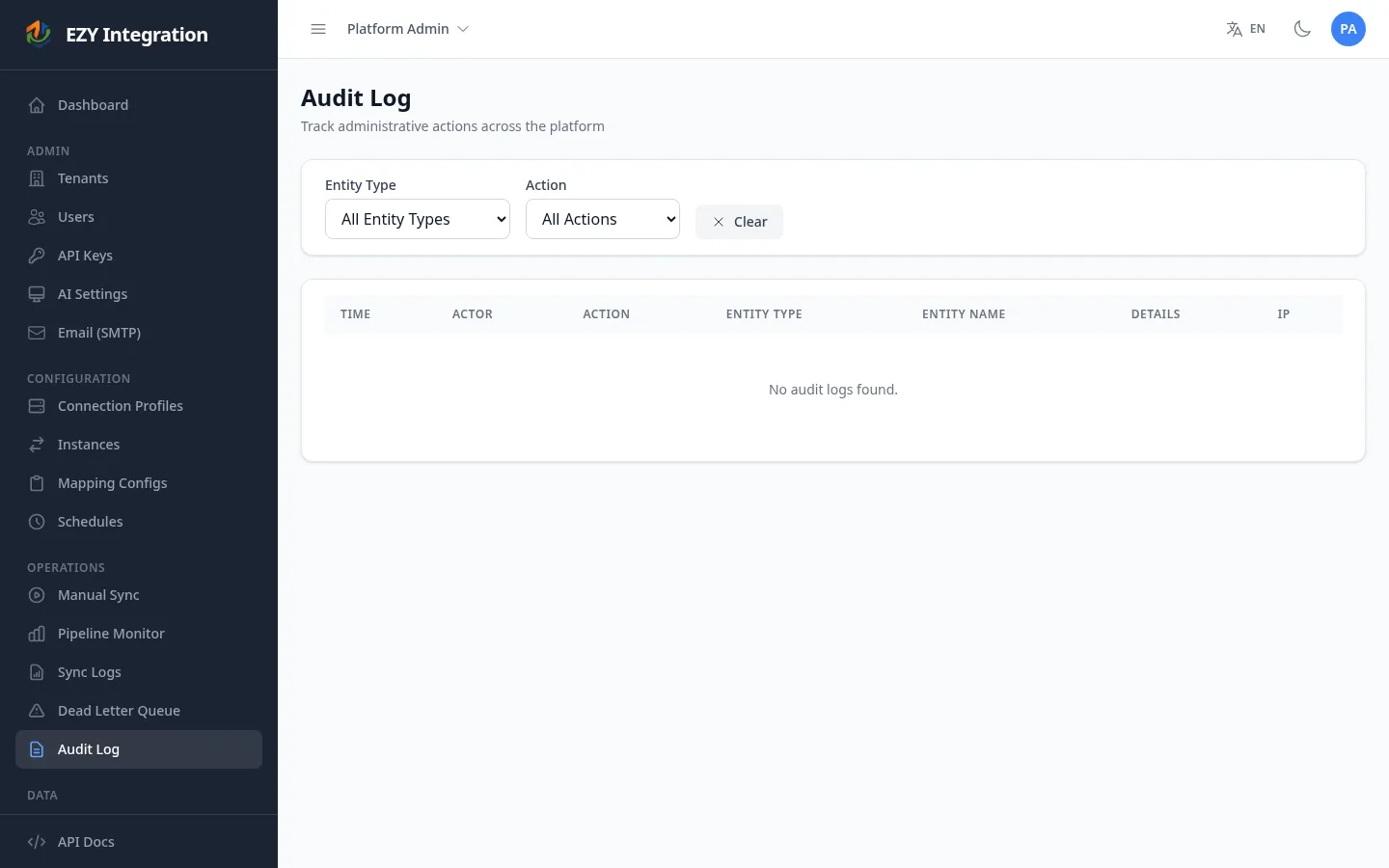Click the Pipeline Monitor chart icon
This screenshot has height=868, width=1389.
[x=37, y=634]
